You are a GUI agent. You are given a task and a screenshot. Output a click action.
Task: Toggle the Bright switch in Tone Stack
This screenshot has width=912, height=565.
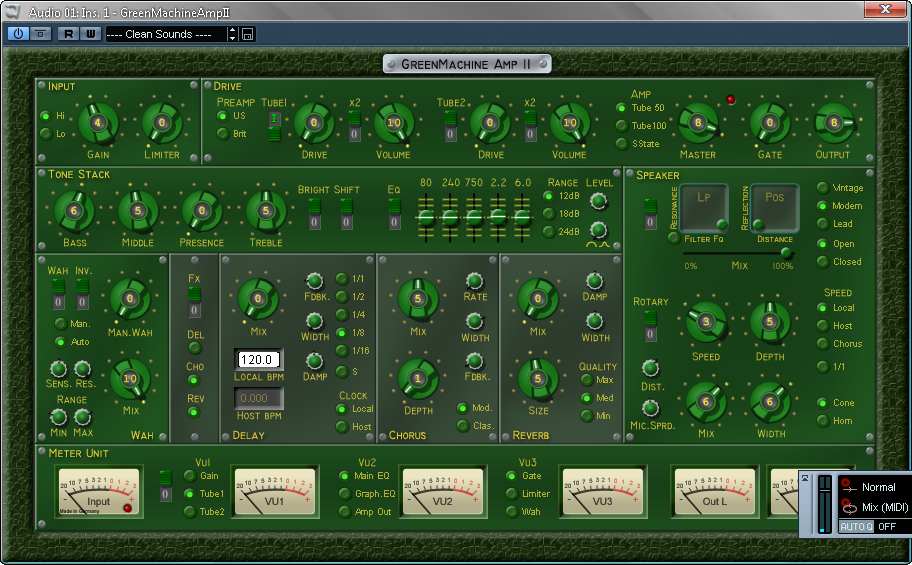coord(314,205)
